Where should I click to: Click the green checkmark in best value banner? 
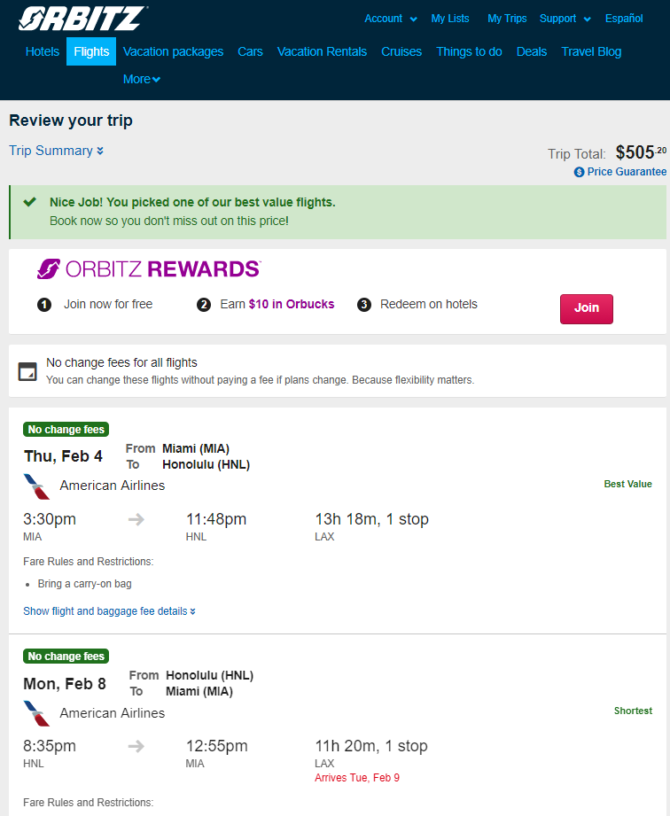(30, 201)
